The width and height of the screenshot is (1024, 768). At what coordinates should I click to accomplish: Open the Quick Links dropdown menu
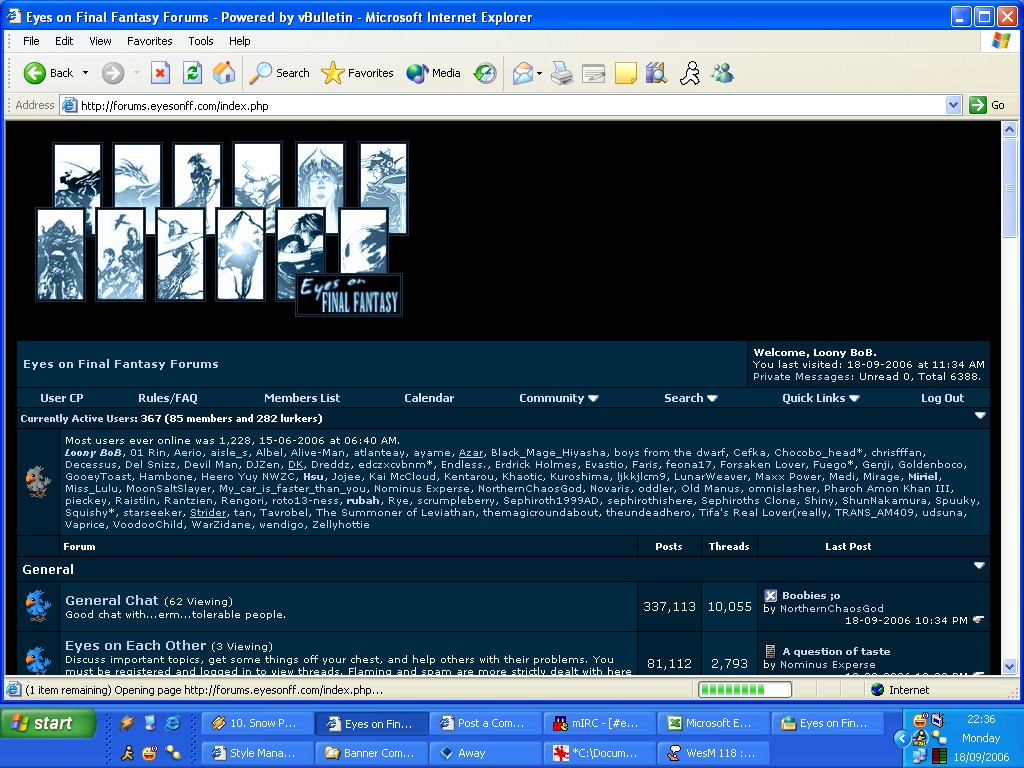[820, 398]
